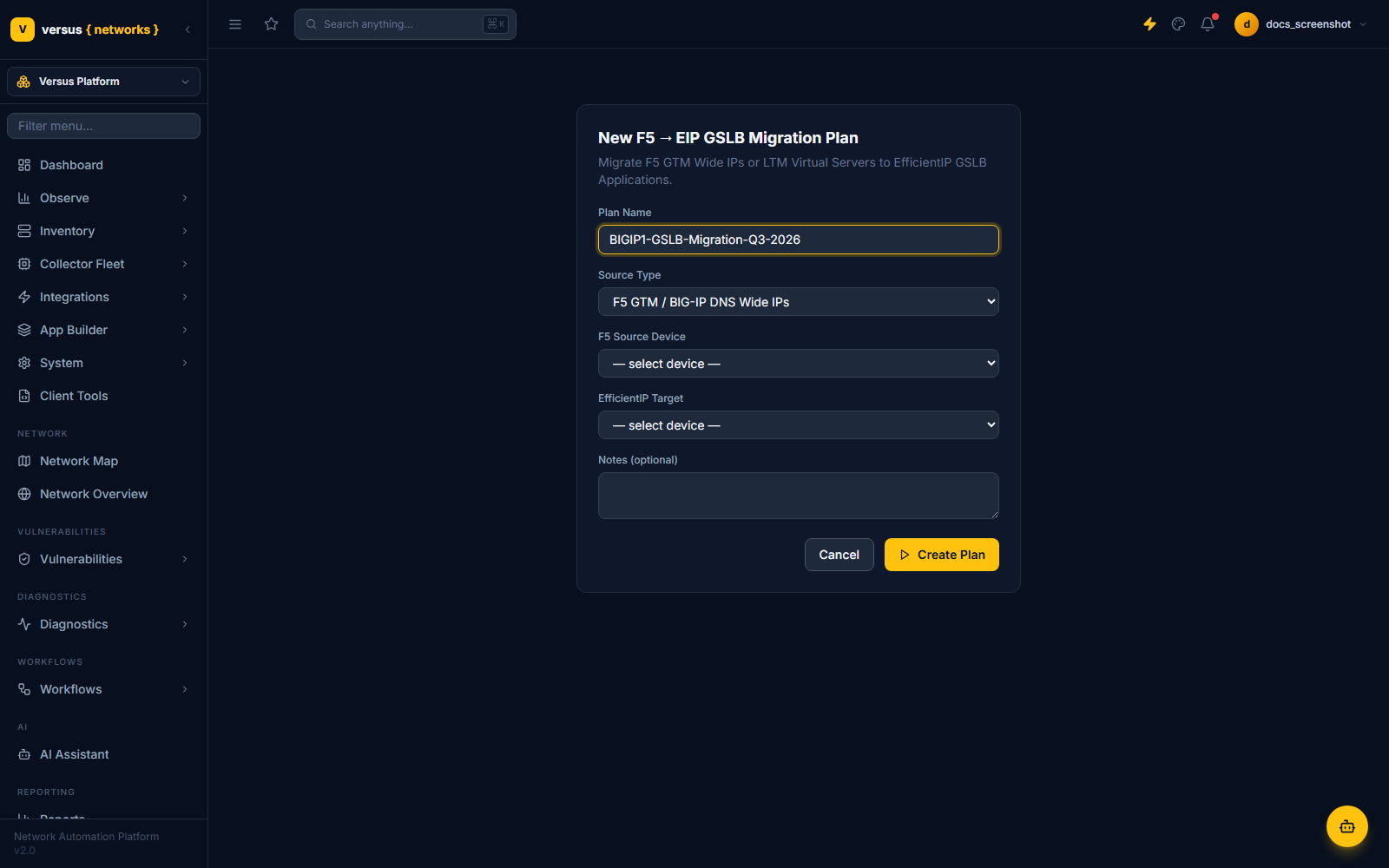Click the user avatar badge 'd'

coord(1247,24)
